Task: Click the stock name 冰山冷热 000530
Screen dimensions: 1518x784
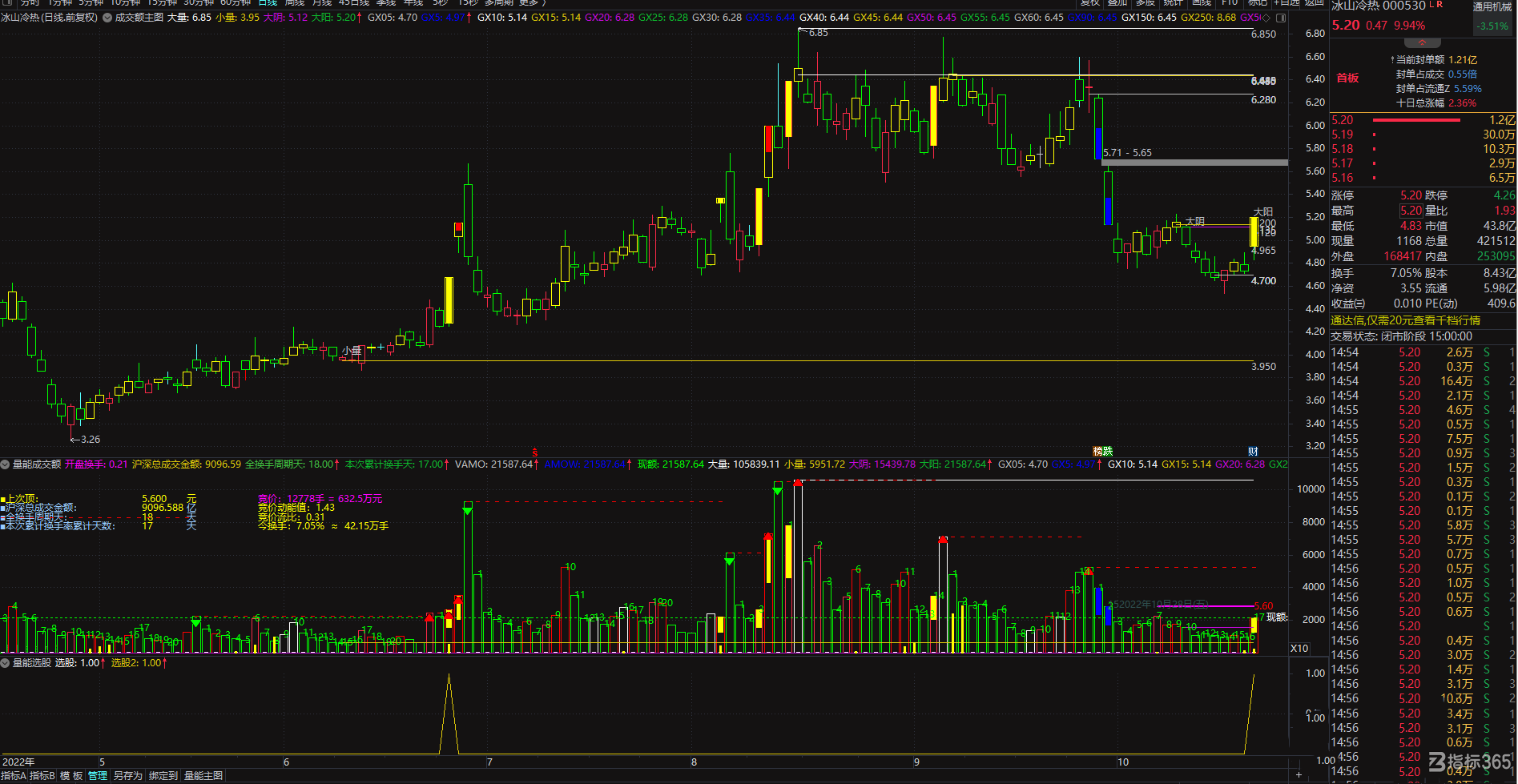Action: pos(1379,6)
